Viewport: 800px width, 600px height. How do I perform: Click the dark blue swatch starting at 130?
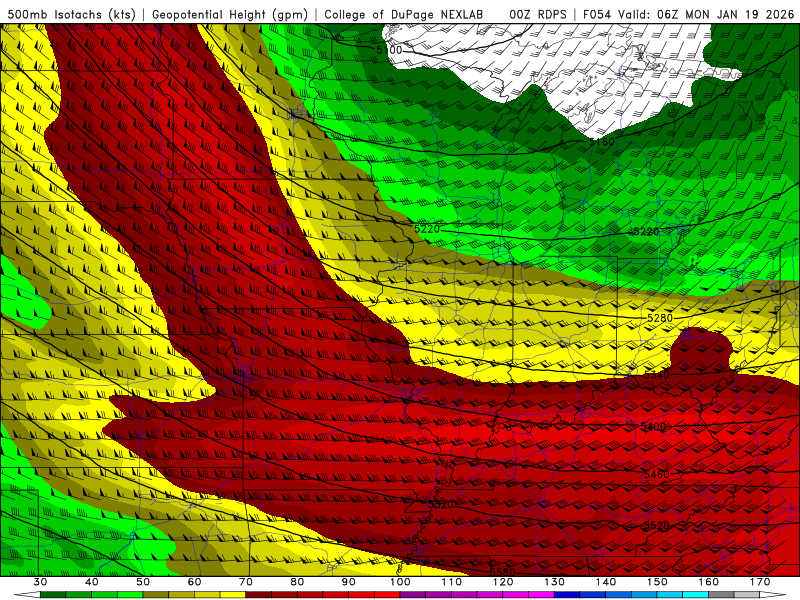click(567, 595)
